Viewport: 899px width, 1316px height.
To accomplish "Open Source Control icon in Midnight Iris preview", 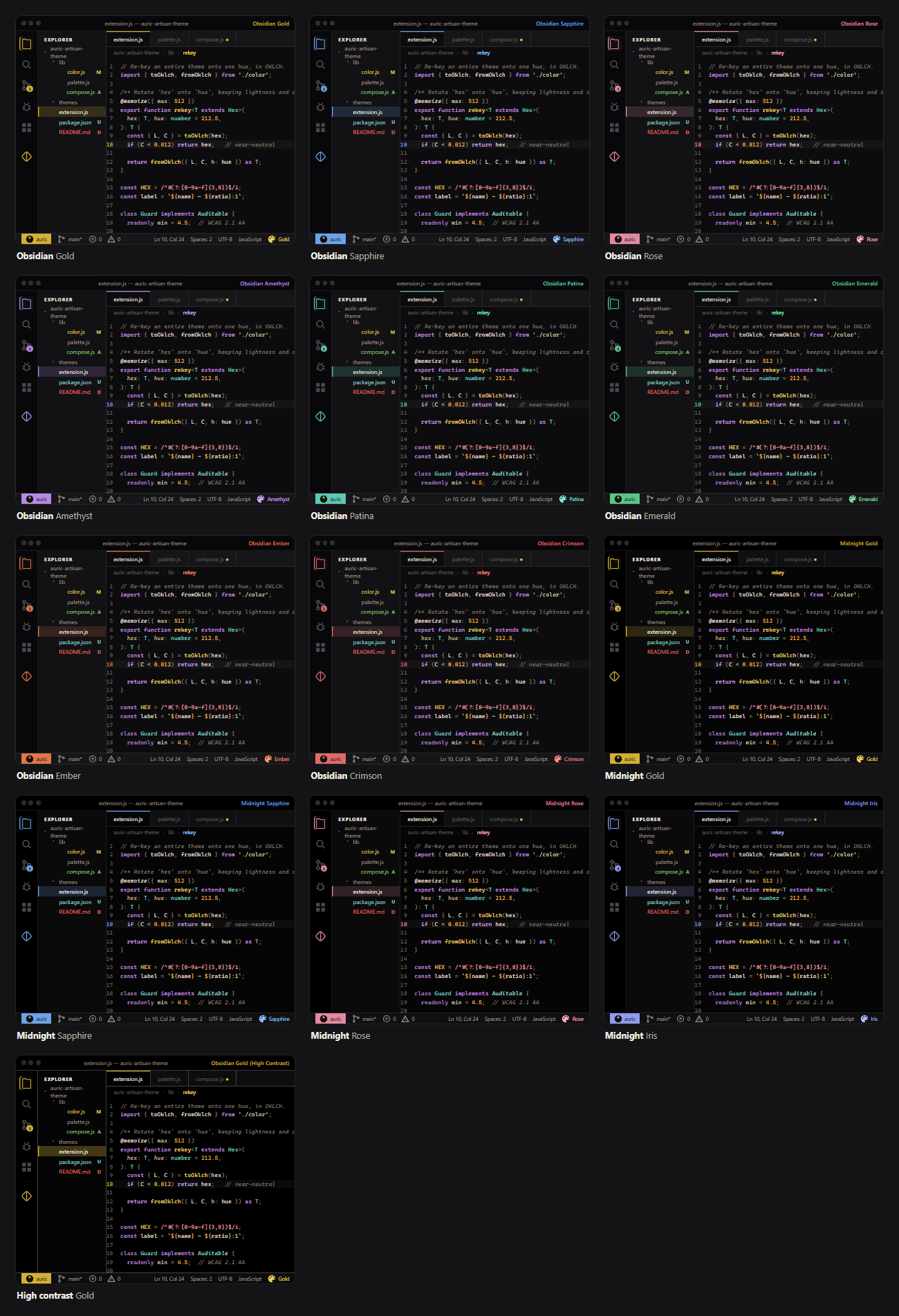I will click(615, 866).
